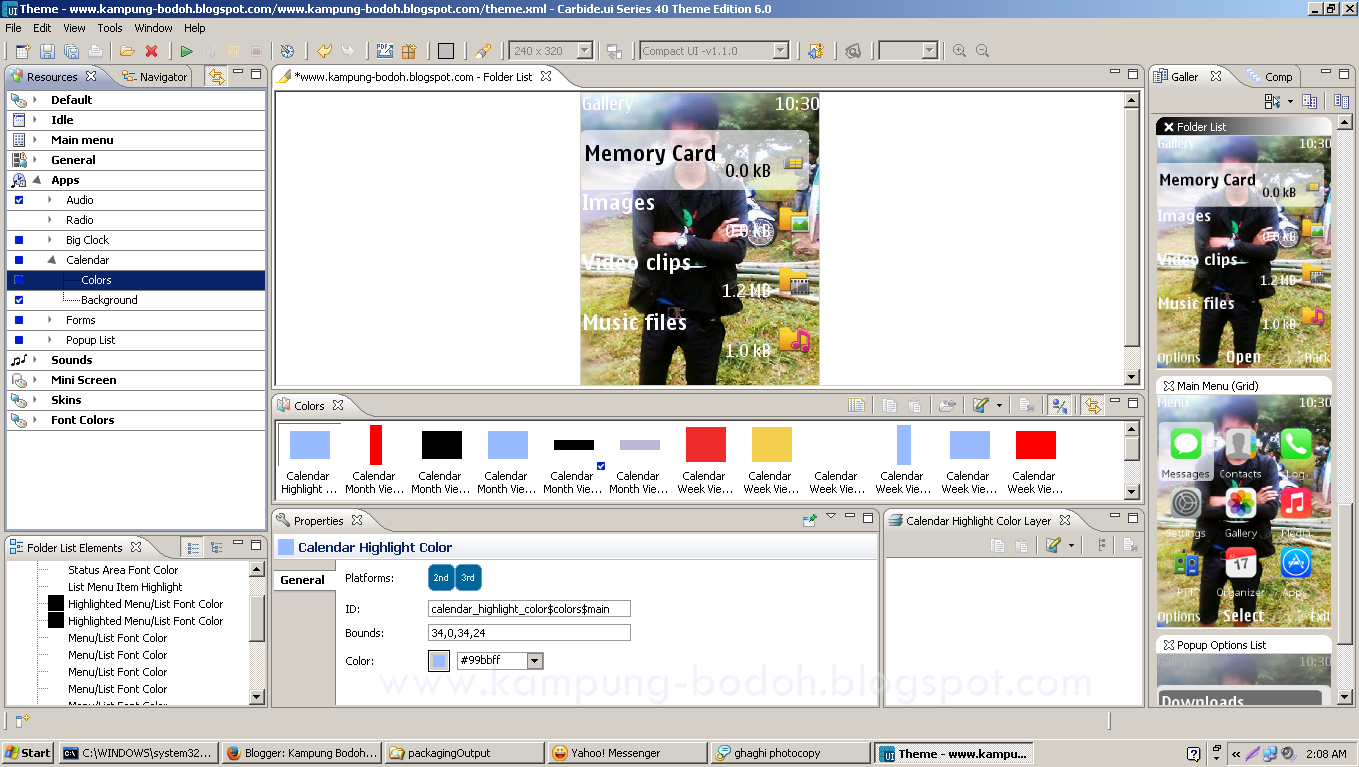
Task: Save the theme with the floppy disk icon
Action: 47,51
